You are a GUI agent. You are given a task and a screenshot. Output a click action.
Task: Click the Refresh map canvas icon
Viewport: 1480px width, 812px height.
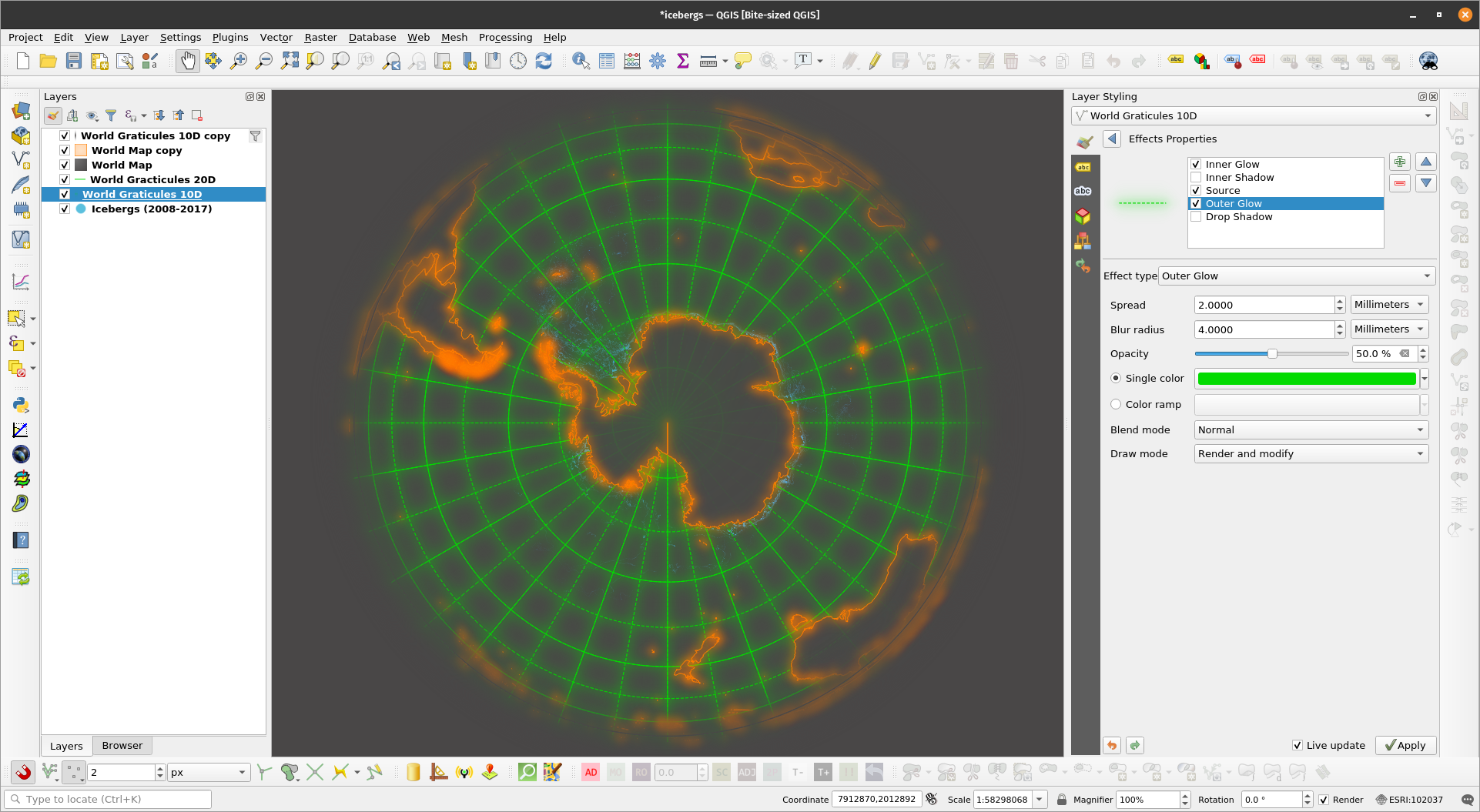tap(544, 61)
